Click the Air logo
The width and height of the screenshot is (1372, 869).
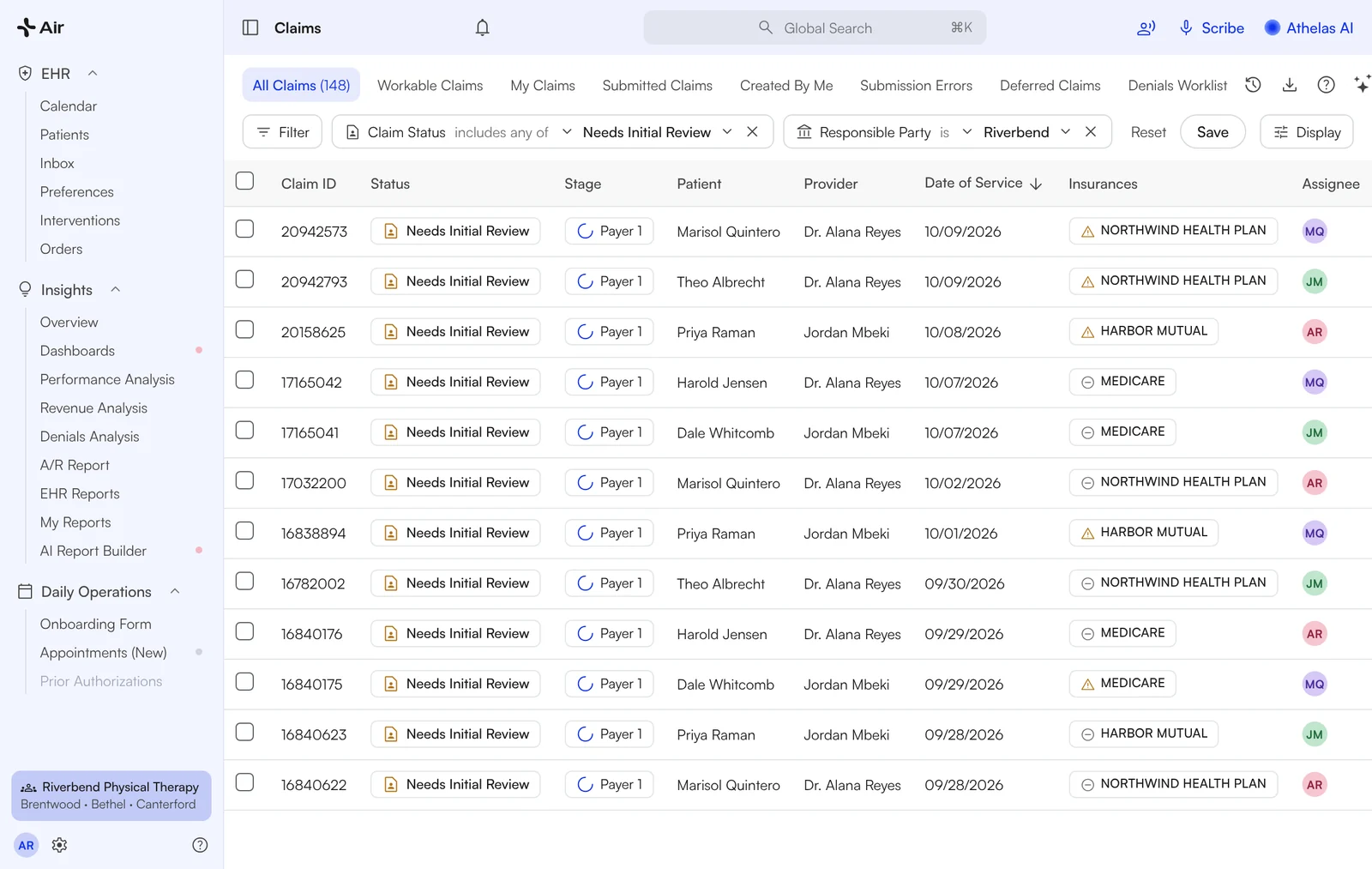[40, 27]
